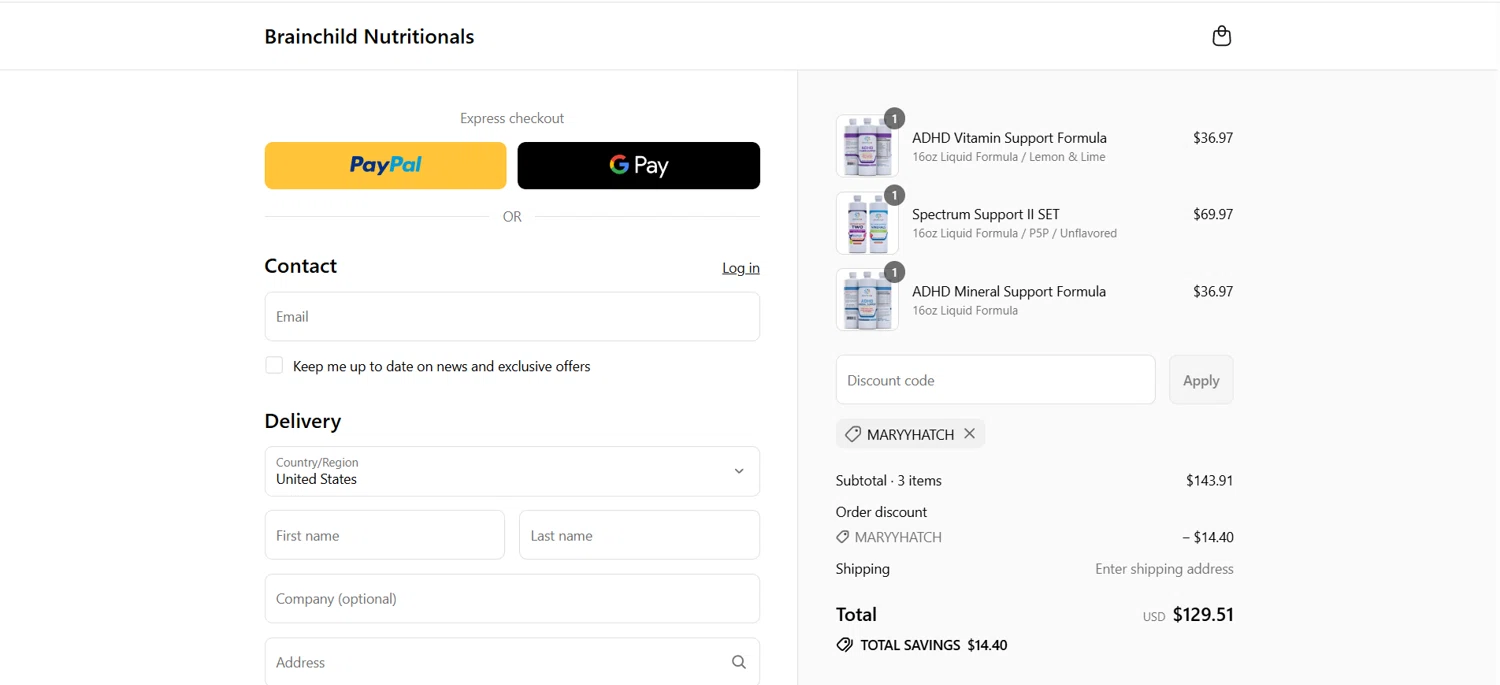Click the quantity badge on ADHD Mineral Support

click(894, 272)
